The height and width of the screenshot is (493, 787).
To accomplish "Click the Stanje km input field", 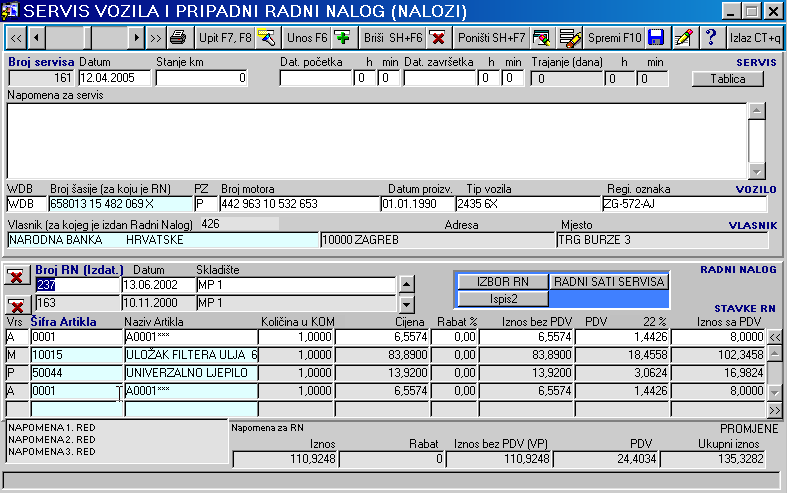I will pyautogui.click(x=201, y=78).
